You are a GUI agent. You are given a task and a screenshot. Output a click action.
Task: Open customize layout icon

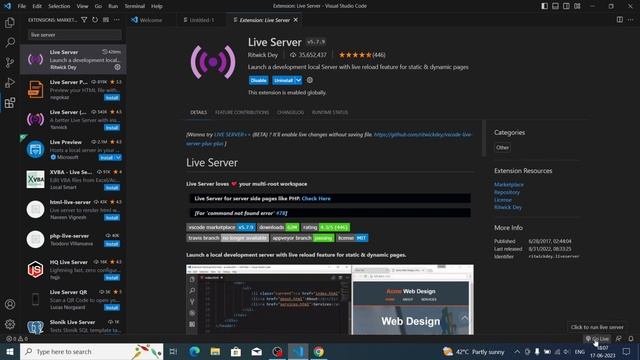(x=577, y=6)
